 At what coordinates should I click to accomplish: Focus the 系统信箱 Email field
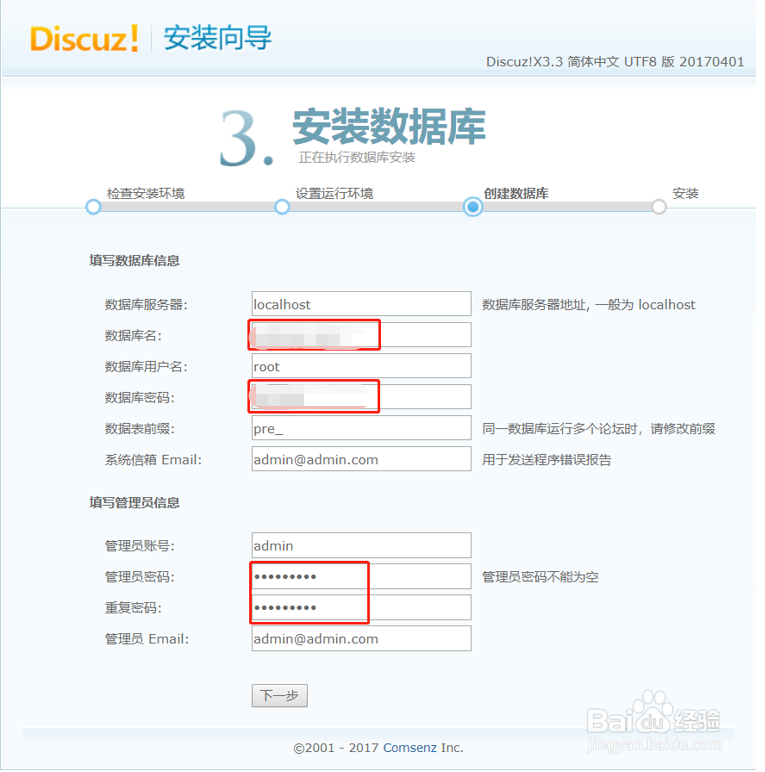(x=361, y=459)
